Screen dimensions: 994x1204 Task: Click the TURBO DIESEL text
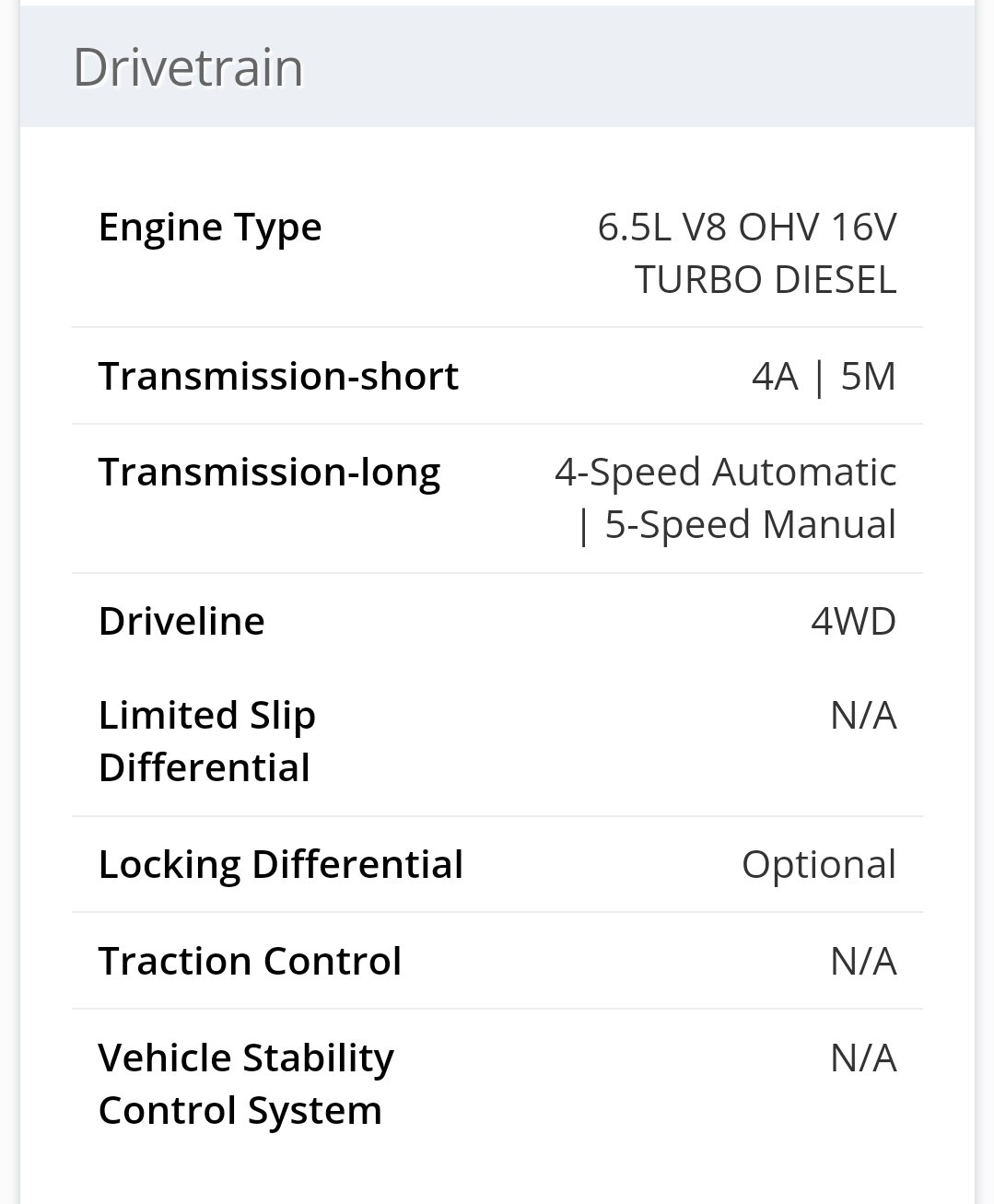765,279
